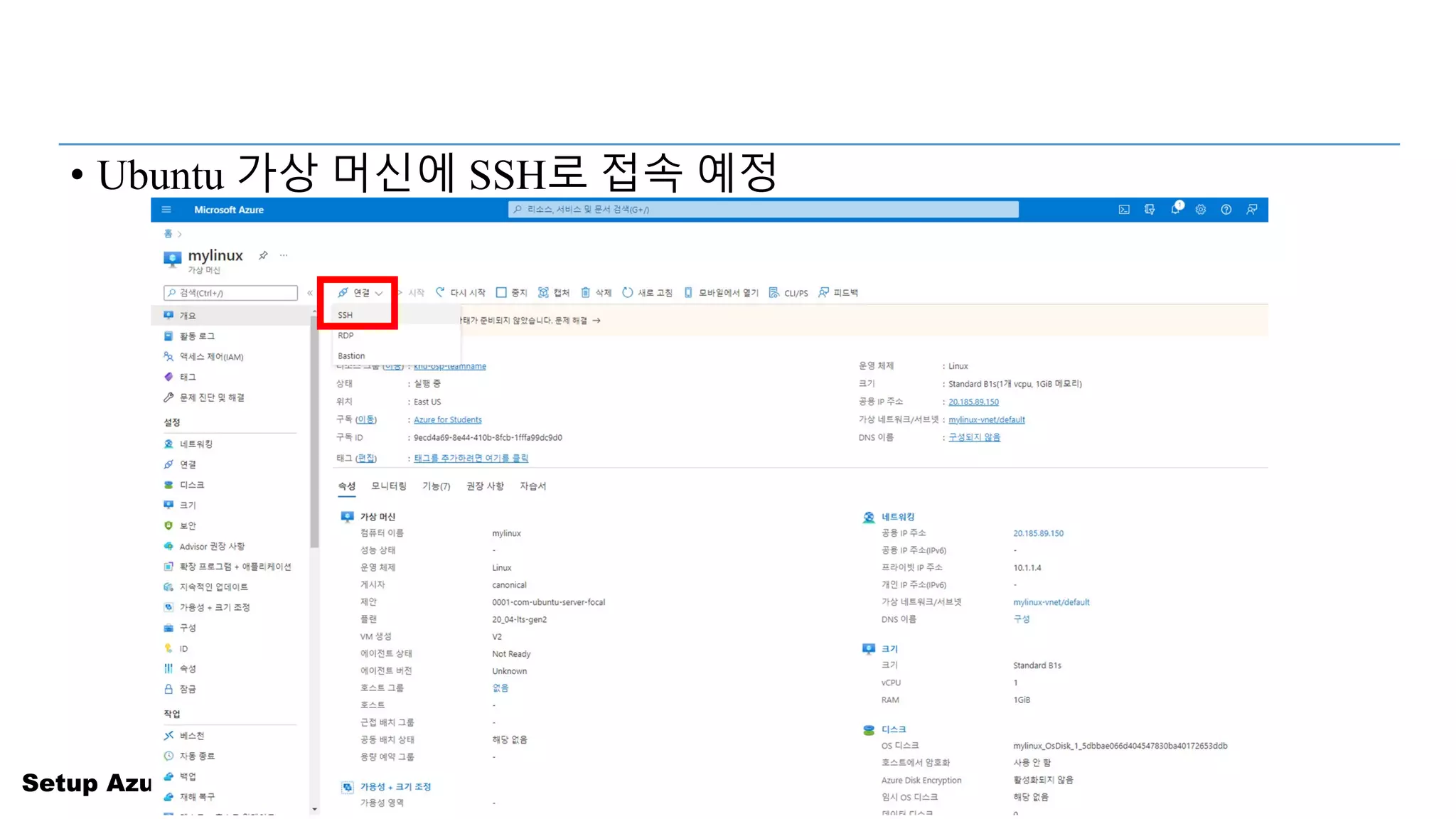Open directory and subscription filter icon
The height and width of the screenshot is (819, 1456).
1150,210
